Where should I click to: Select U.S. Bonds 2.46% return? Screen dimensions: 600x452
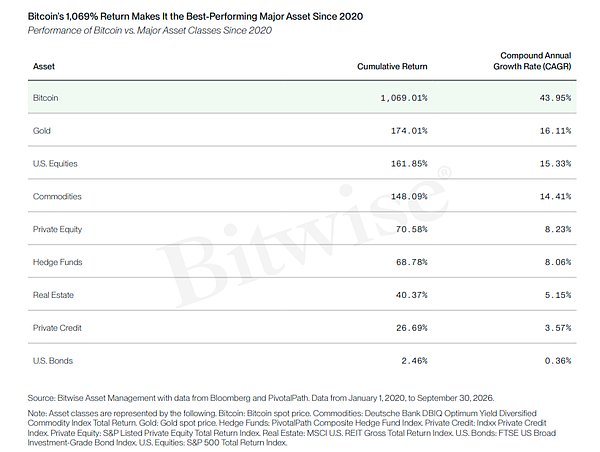(x=414, y=361)
